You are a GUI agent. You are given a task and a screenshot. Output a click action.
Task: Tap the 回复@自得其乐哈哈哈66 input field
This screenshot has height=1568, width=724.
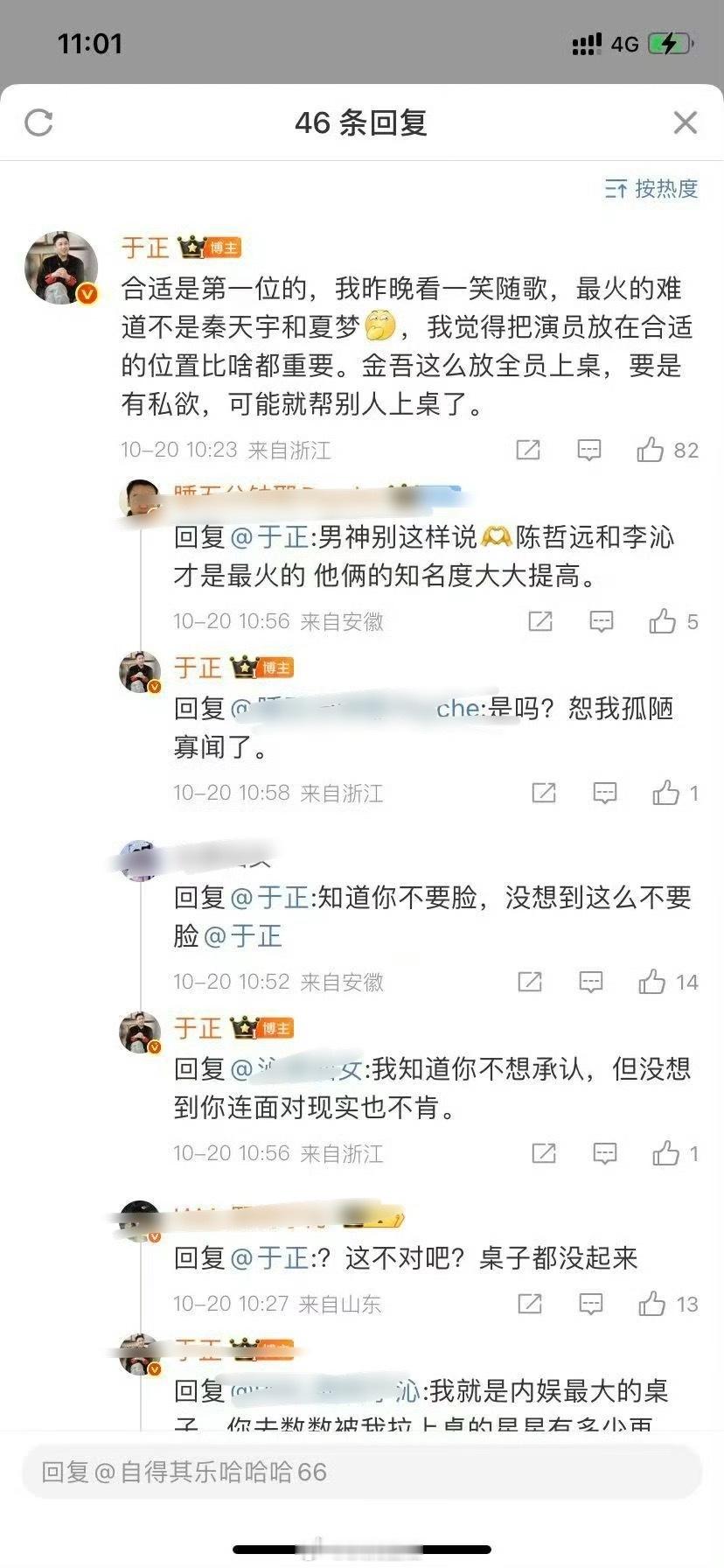362,1472
